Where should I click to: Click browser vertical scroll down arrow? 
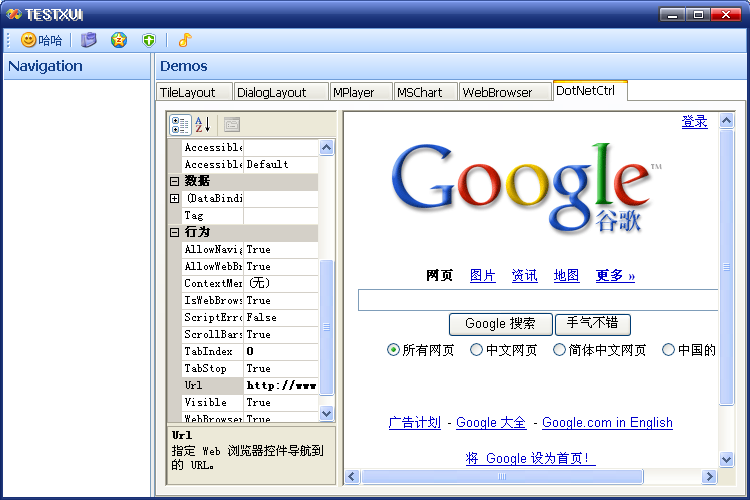pyautogui.click(x=727, y=460)
